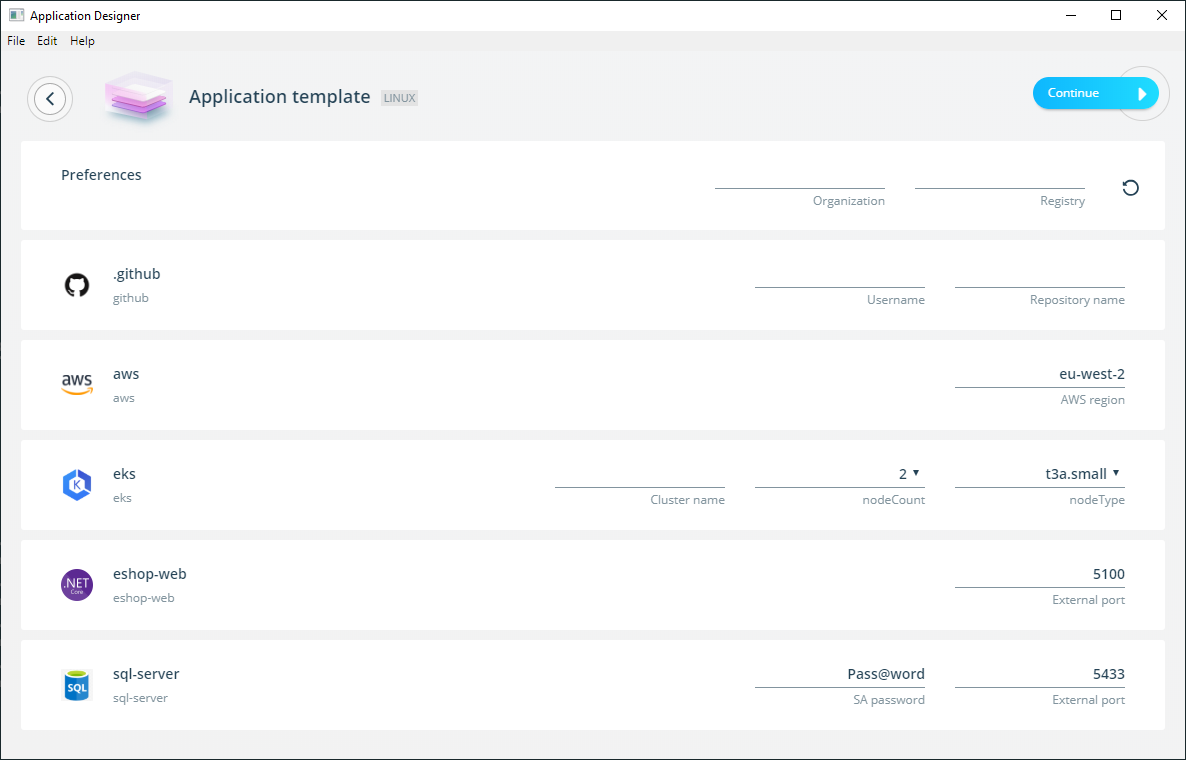Click the Application Designer title bar icon
This screenshot has width=1186, height=760.
16,15
